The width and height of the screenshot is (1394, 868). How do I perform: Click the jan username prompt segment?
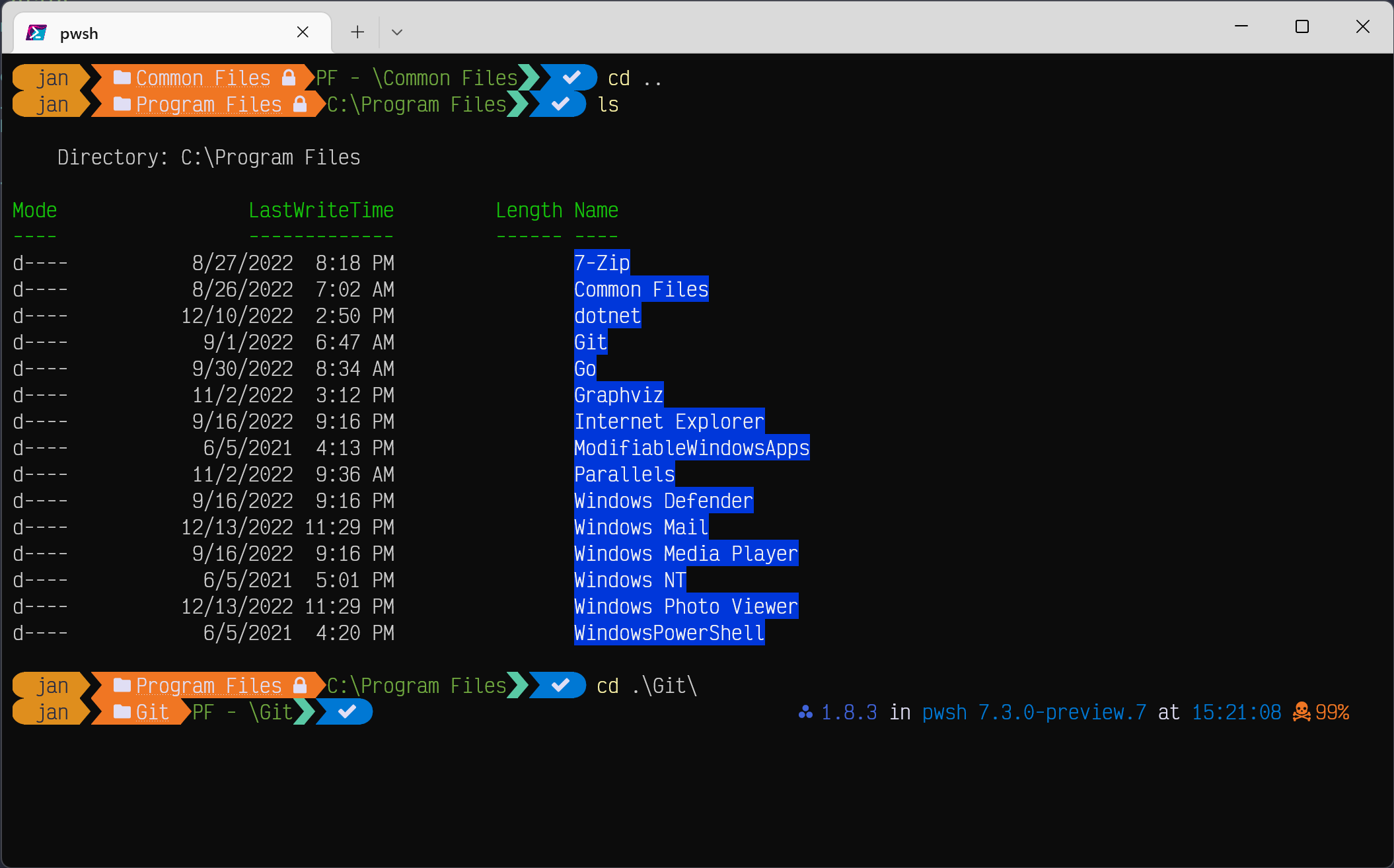[52, 77]
